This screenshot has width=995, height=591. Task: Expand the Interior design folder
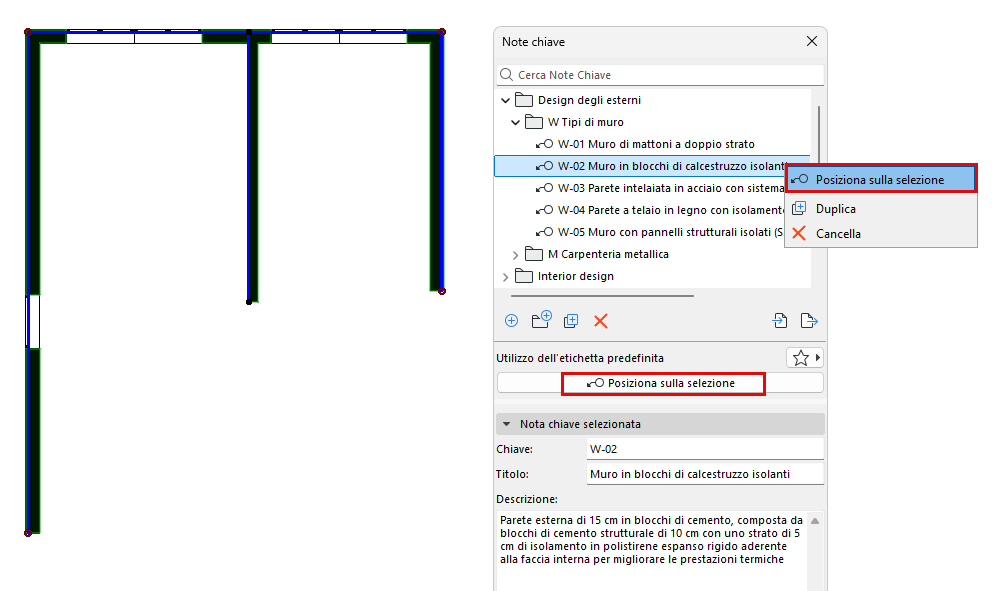click(505, 277)
